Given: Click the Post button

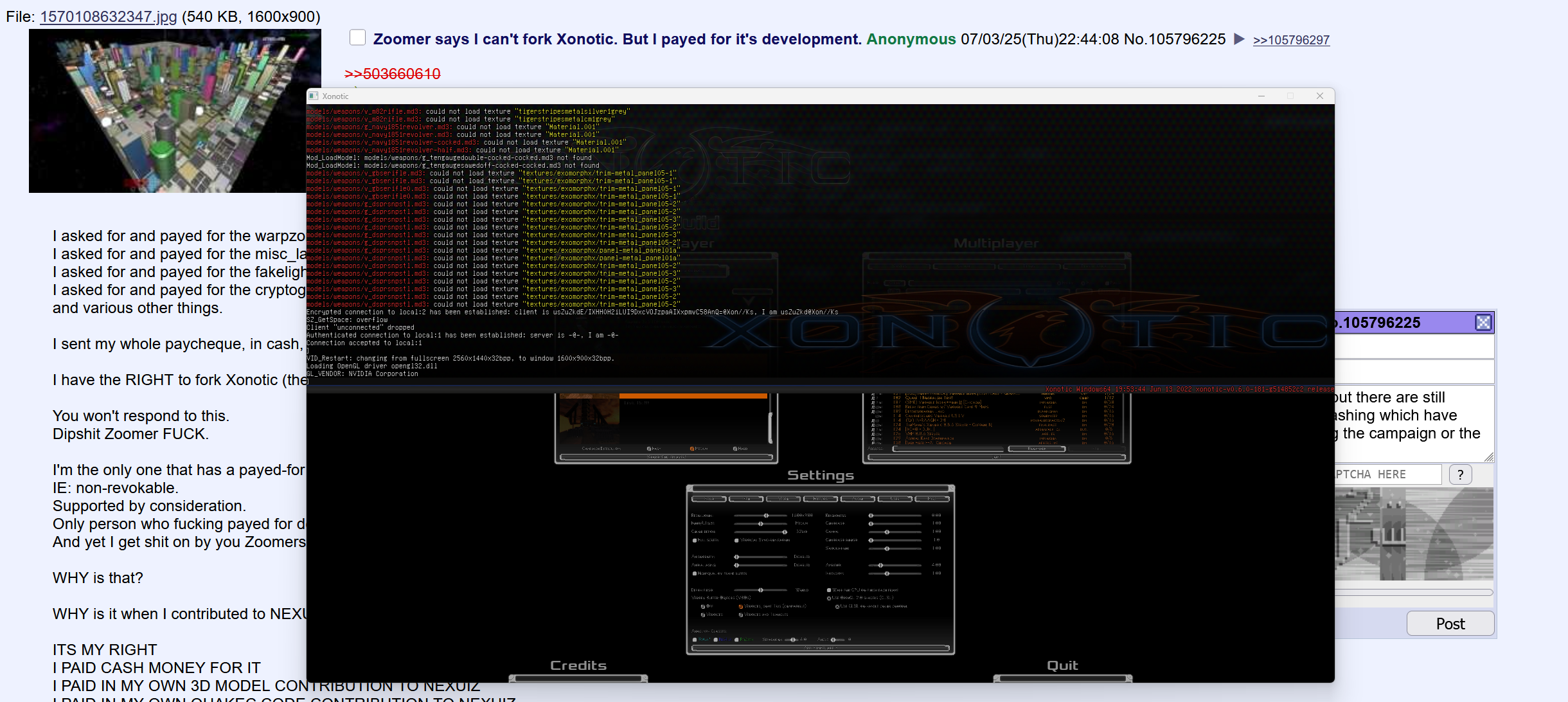Looking at the screenshot, I should [1450, 624].
